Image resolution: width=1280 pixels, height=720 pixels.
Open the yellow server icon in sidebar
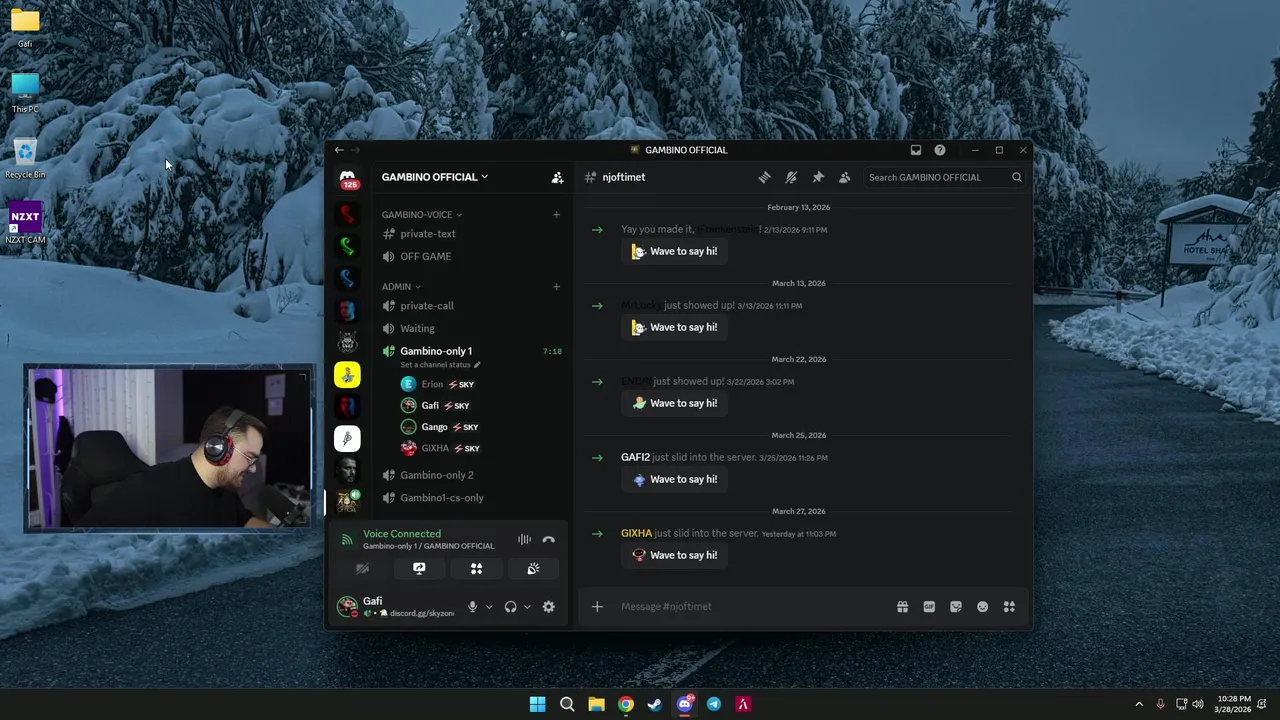click(347, 374)
